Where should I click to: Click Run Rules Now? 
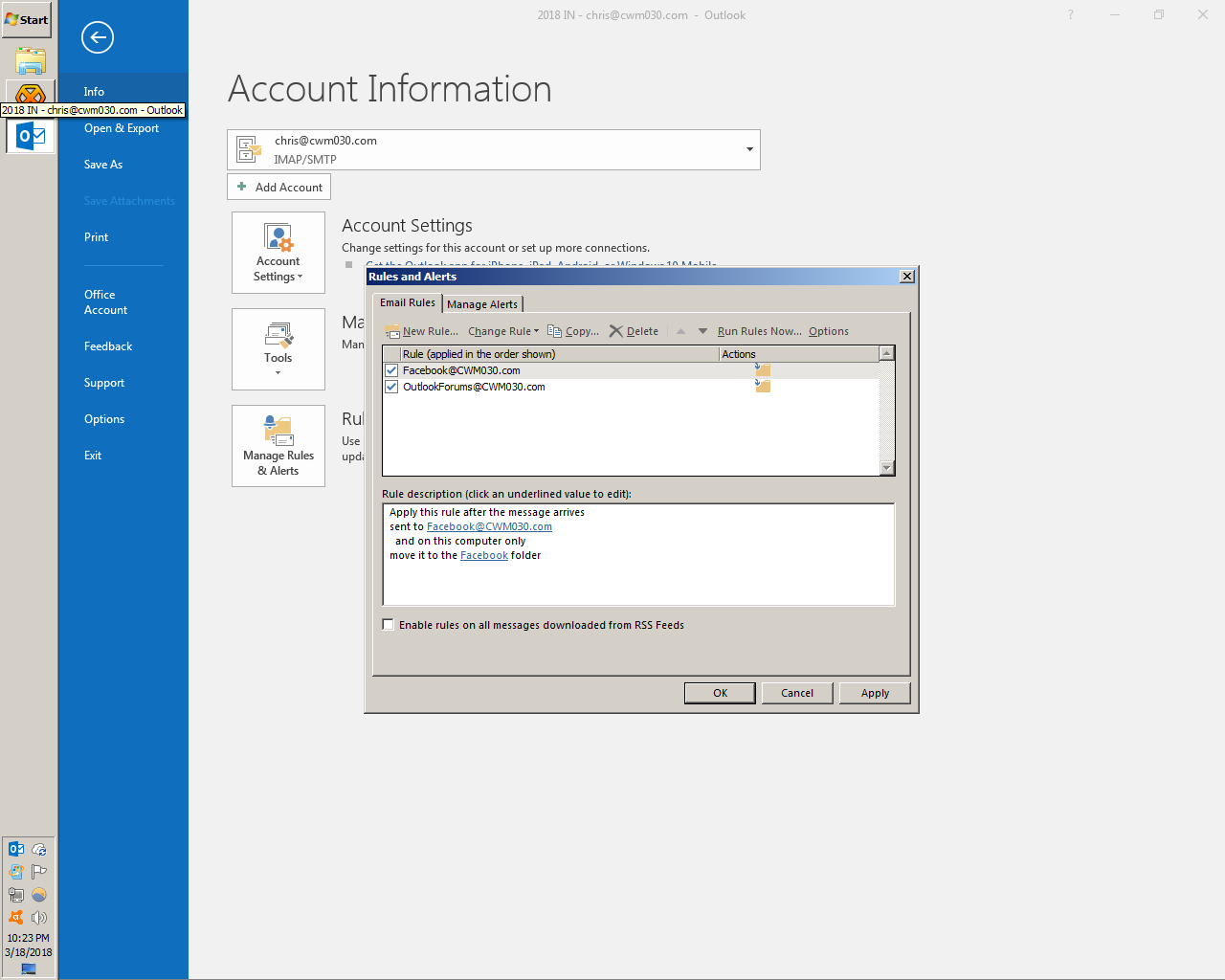(x=760, y=331)
